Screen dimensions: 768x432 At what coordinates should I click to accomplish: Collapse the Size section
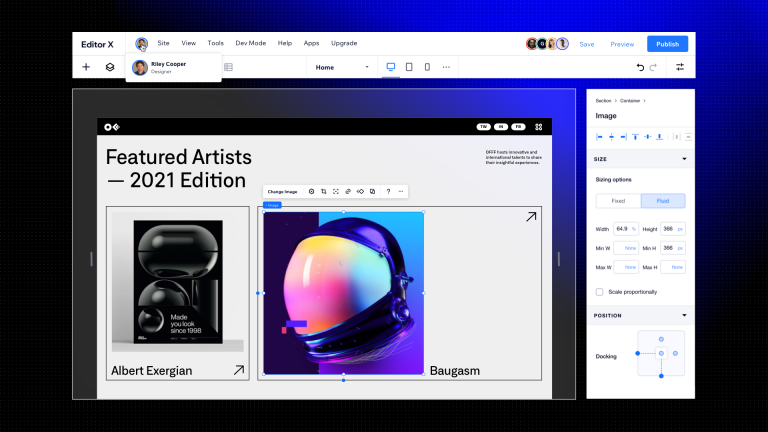click(x=684, y=159)
